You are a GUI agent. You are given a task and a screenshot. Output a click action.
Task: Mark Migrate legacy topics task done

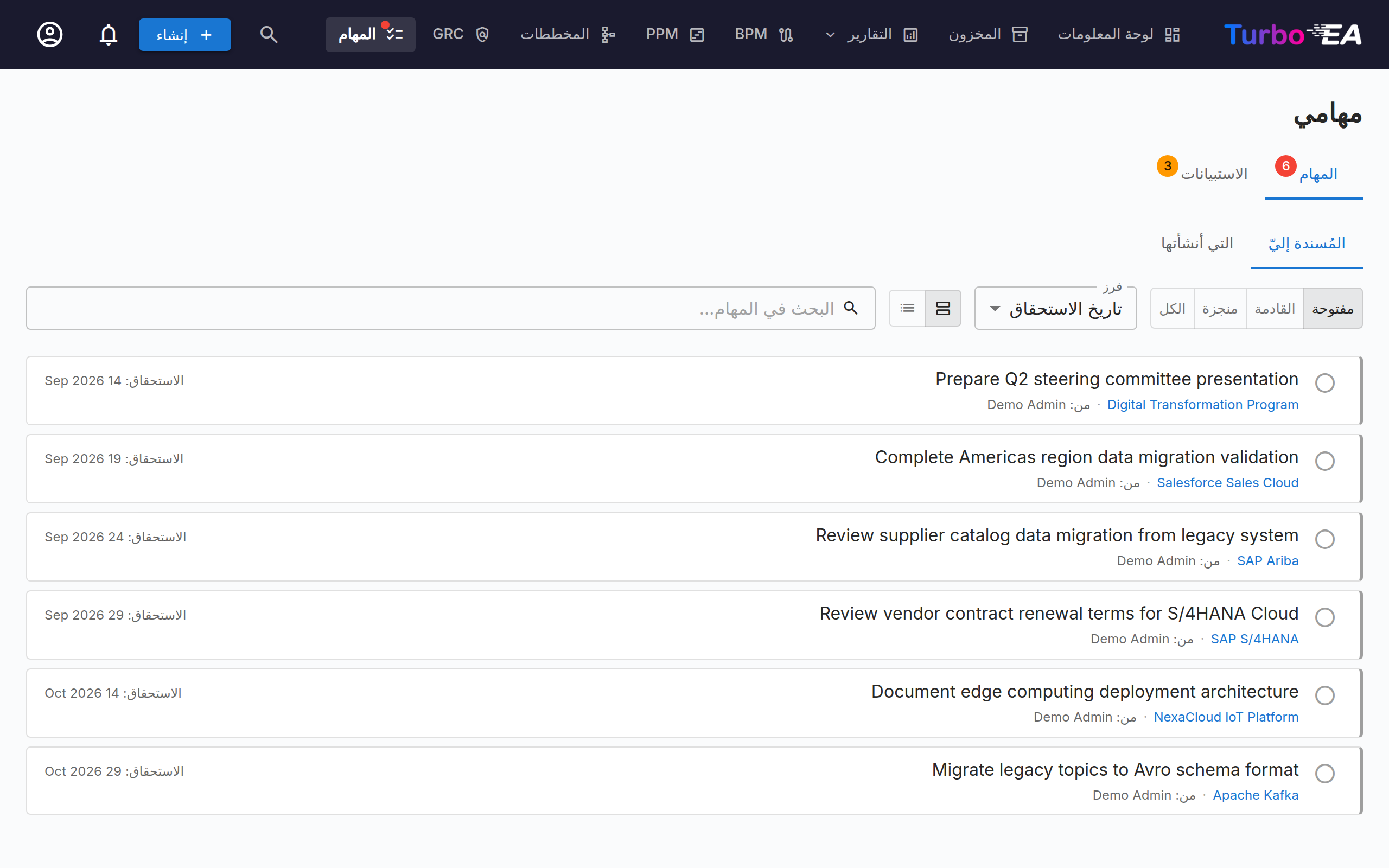tap(1325, 773)
